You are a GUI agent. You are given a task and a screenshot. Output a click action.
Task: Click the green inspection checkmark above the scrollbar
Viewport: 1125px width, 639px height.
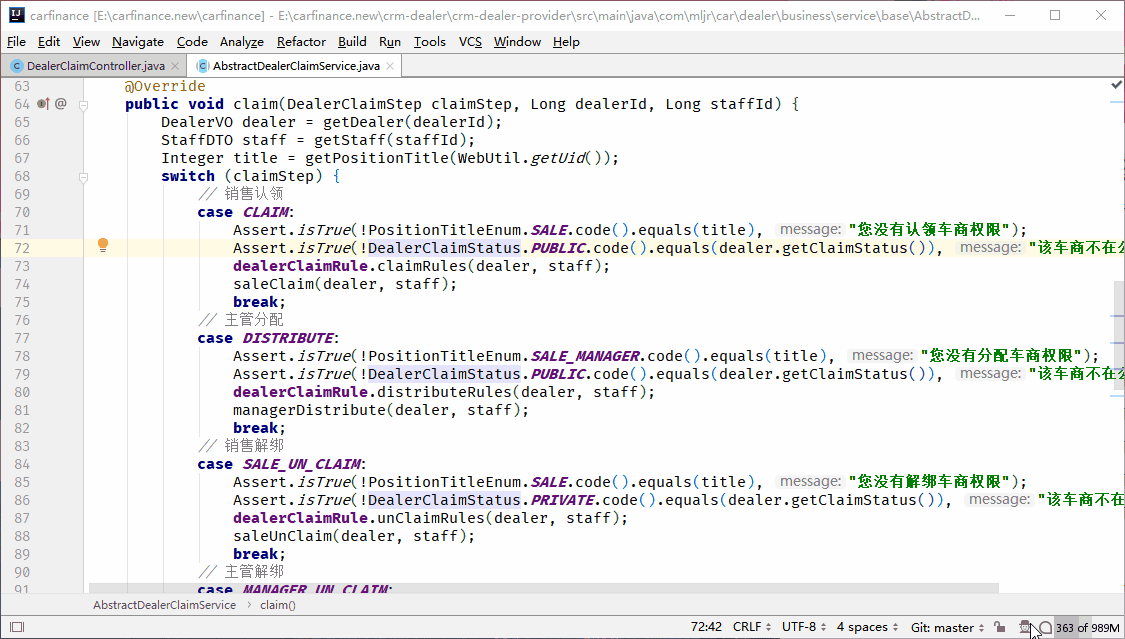(1116, 87)
